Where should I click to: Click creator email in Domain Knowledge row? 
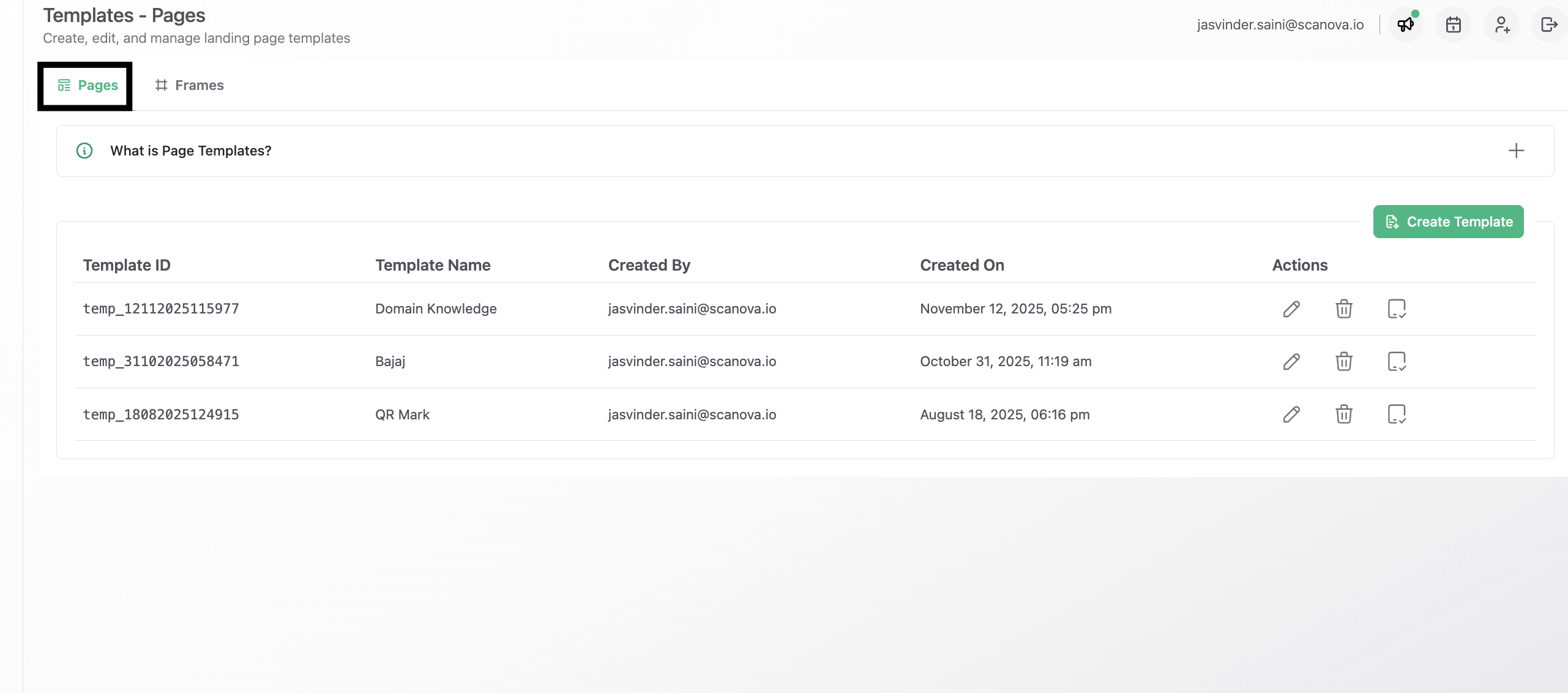(692, 309)
